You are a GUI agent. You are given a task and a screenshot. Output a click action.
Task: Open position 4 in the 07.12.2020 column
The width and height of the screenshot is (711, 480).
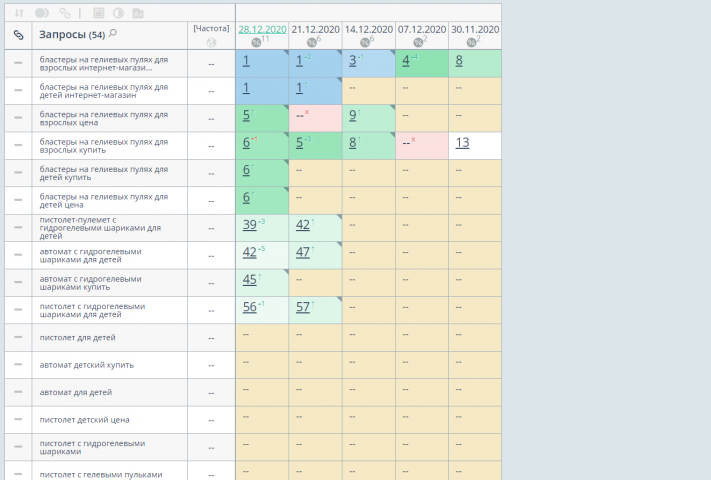point(406,60)
